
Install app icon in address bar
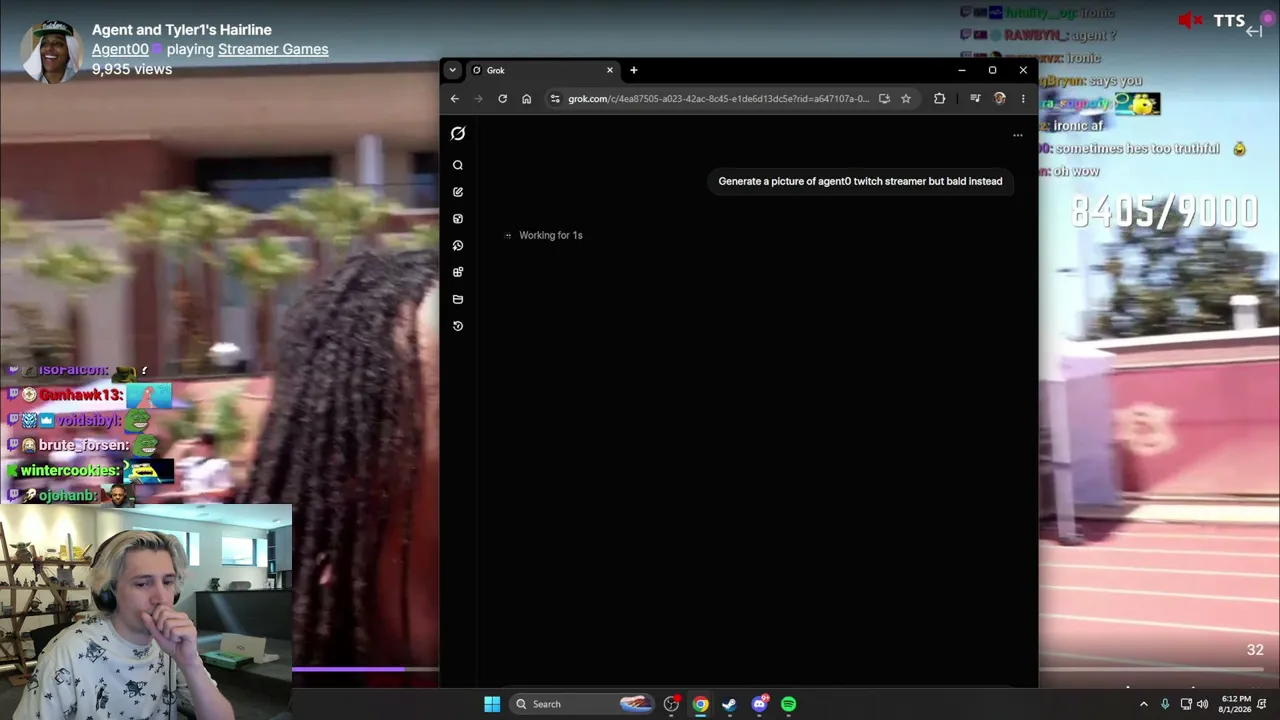coord(884,99)
